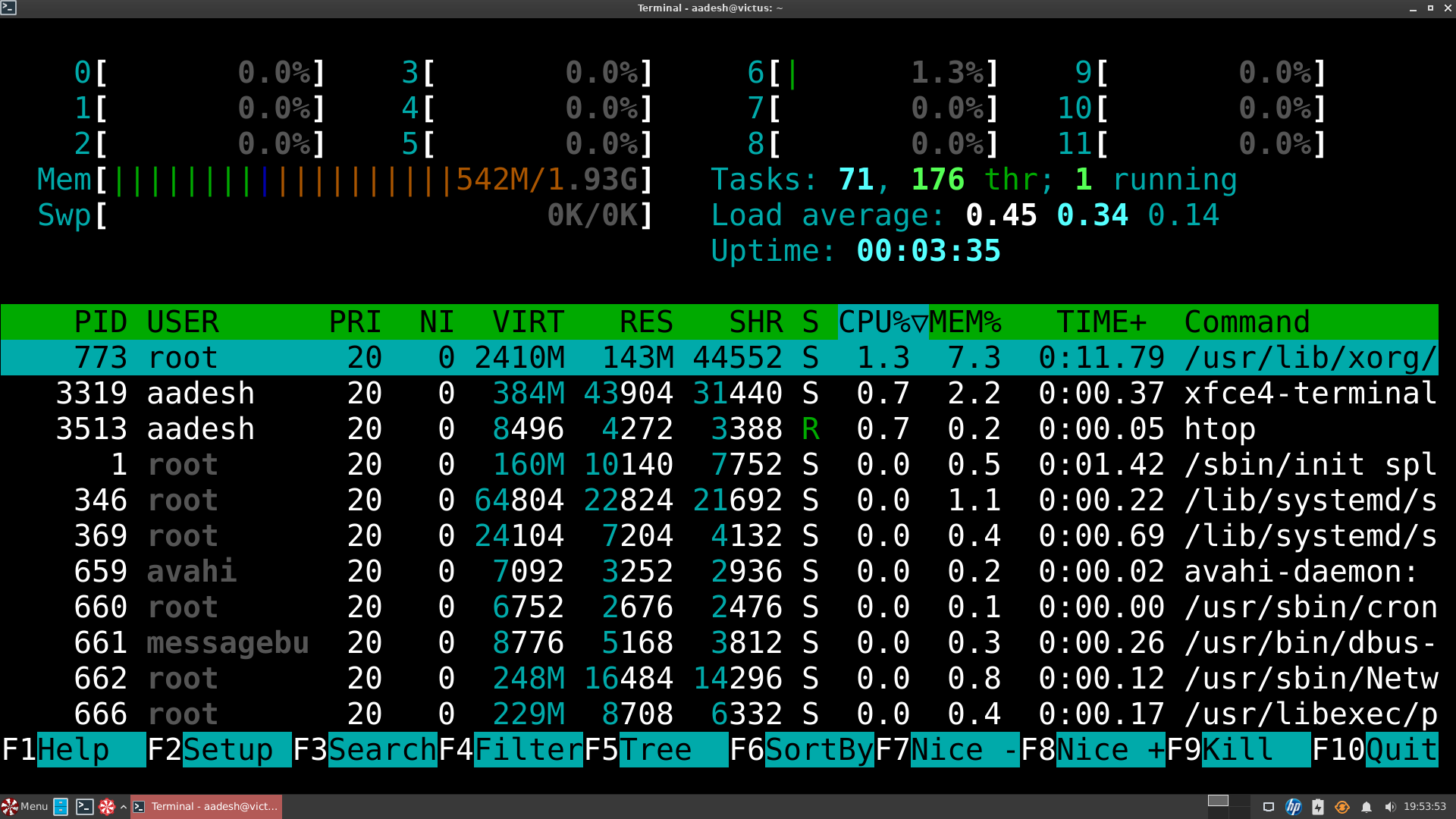
Task: Check the battery status icon in tray
Action: (1318, 806)
